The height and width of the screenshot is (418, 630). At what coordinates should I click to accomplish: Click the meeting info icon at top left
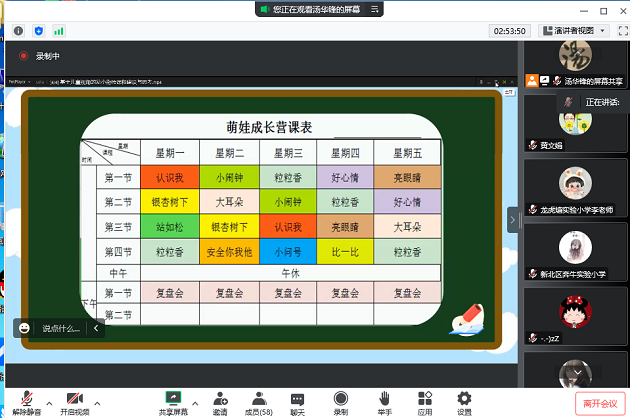click(x=18, y=31)
